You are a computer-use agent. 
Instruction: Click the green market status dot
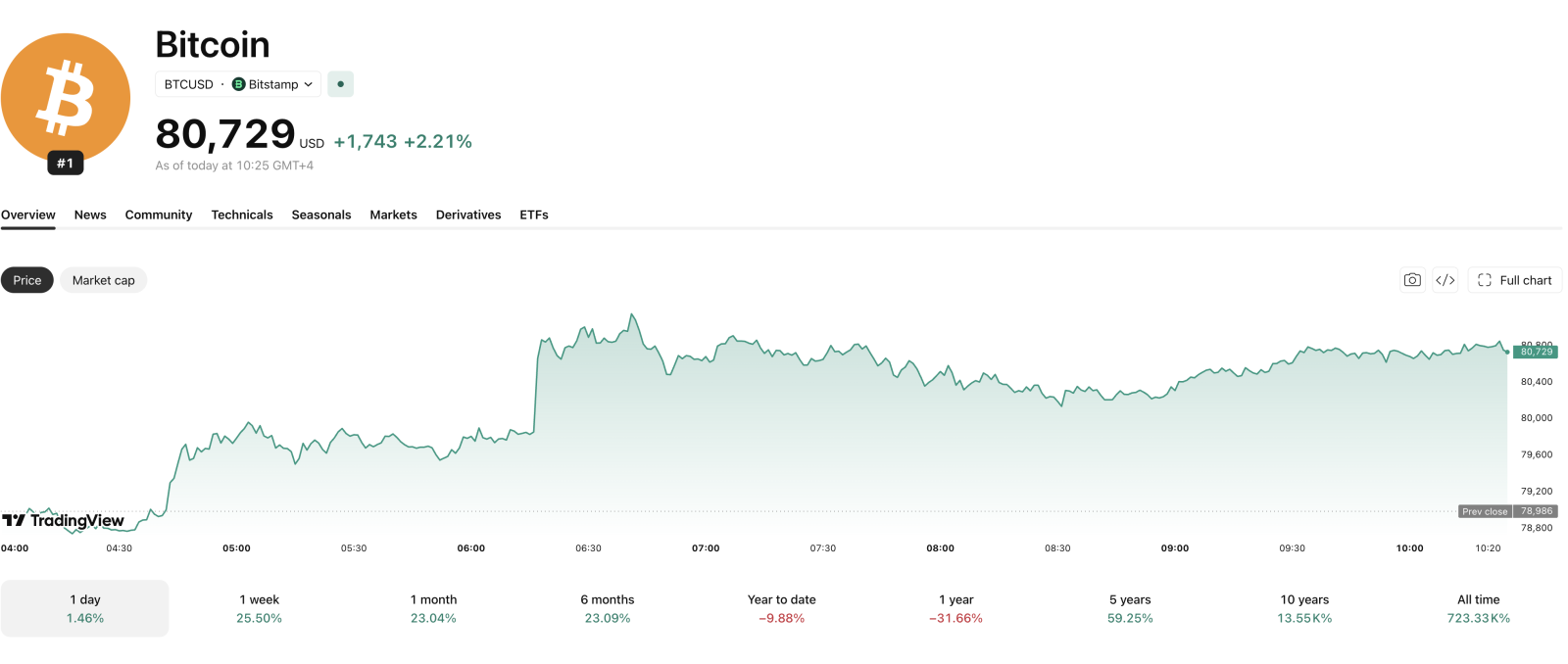pyautogui.click(x=340, y=84)
